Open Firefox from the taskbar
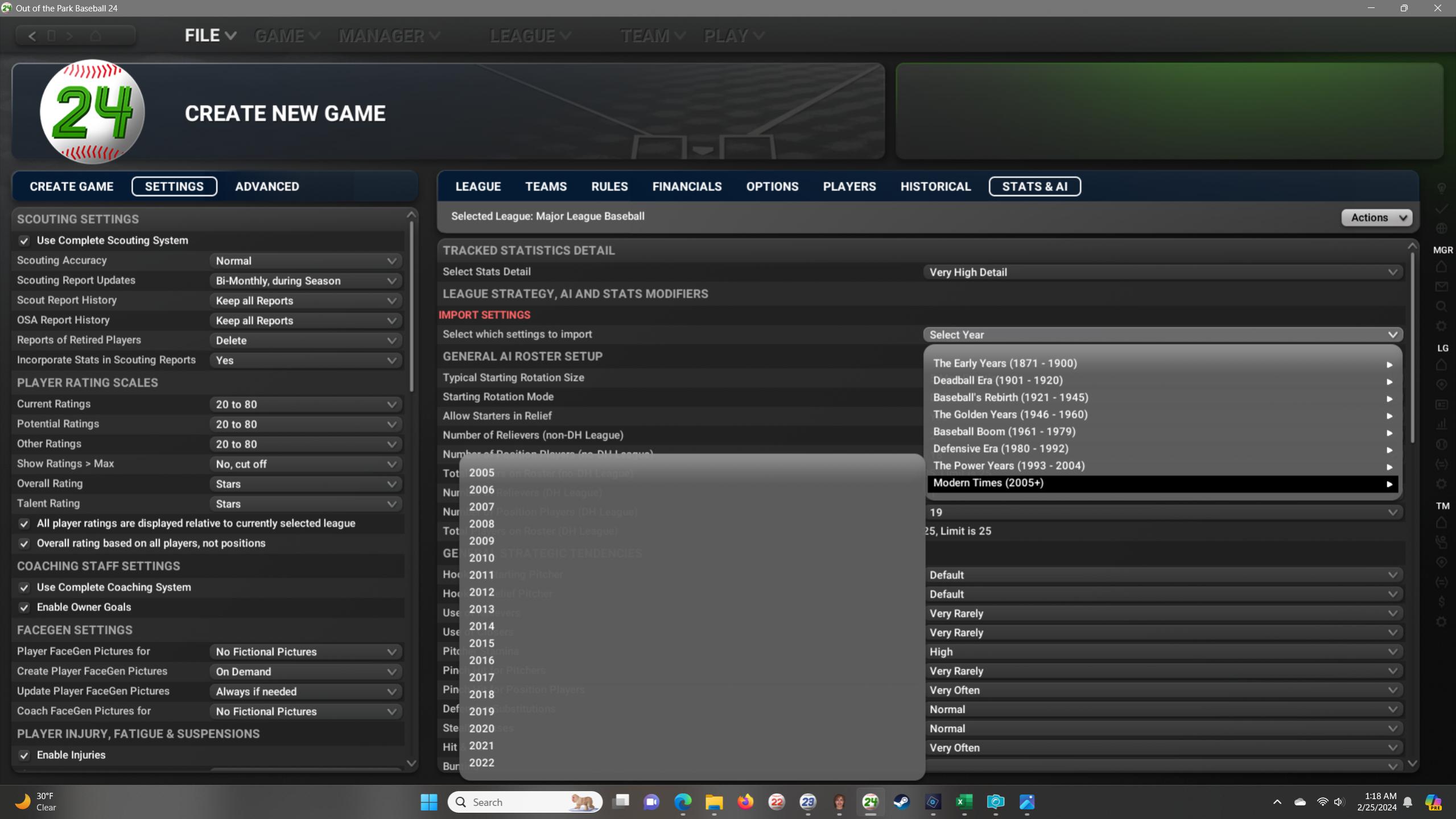 click(x=745, y=802)
